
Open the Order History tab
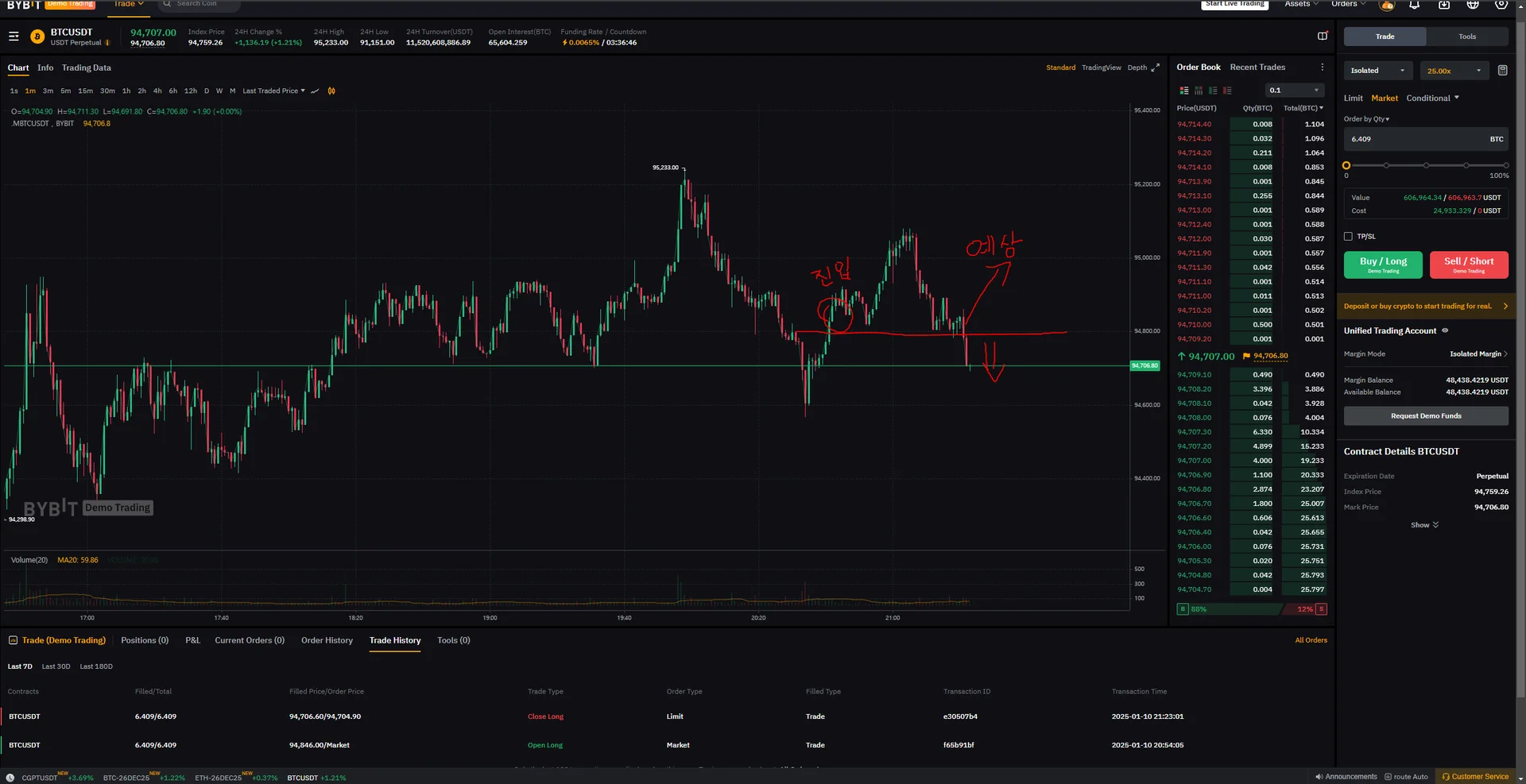(327, 640)
